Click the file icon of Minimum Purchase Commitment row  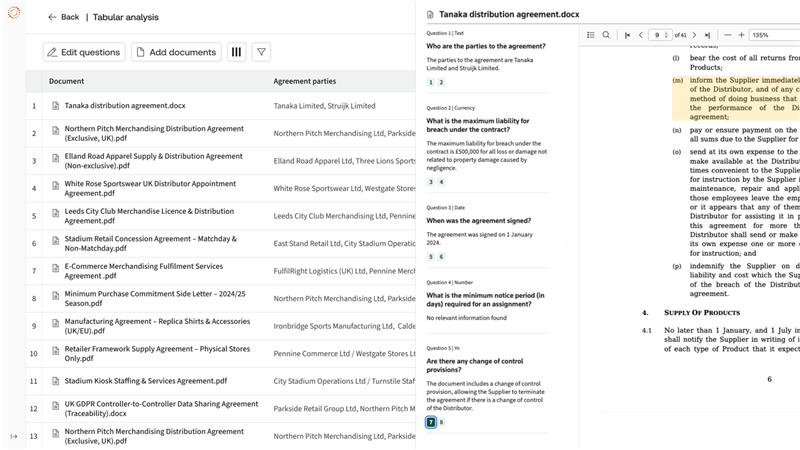click(56, 296)
